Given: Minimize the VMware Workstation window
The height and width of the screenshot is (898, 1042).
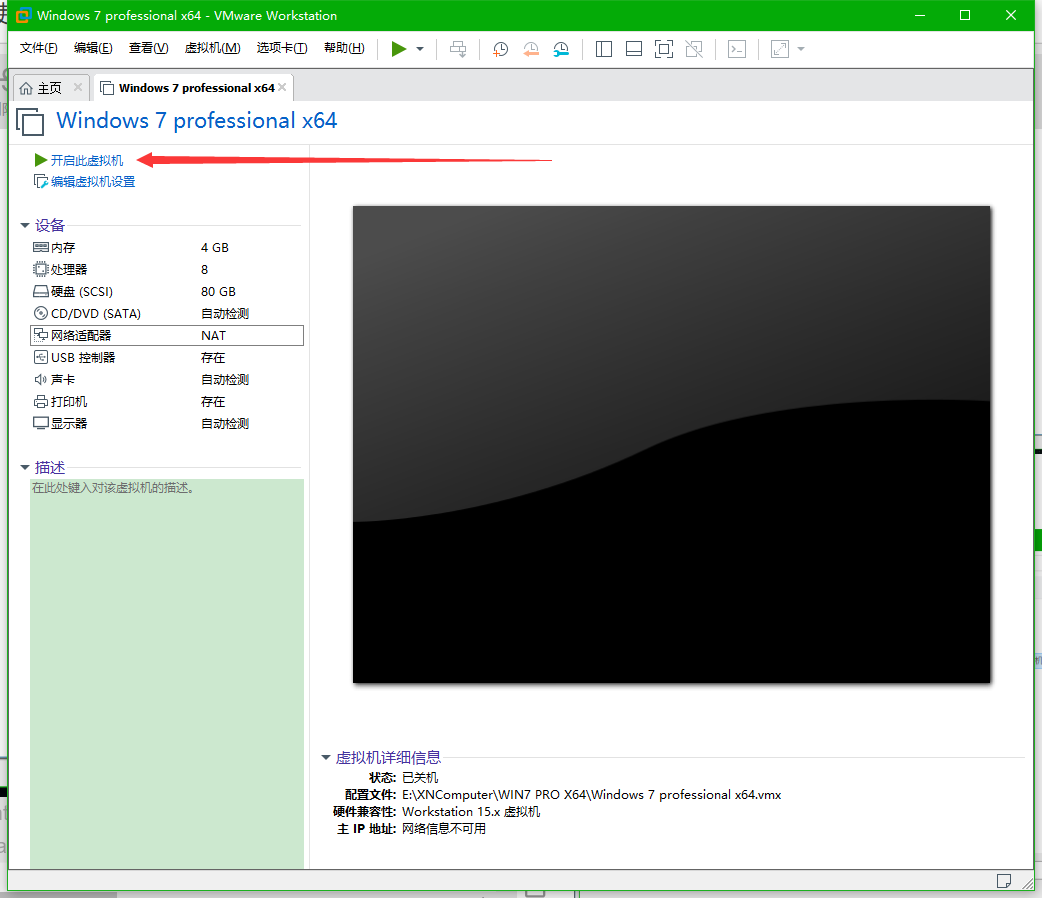Looking at the screenshot, I should click(920, 15).
